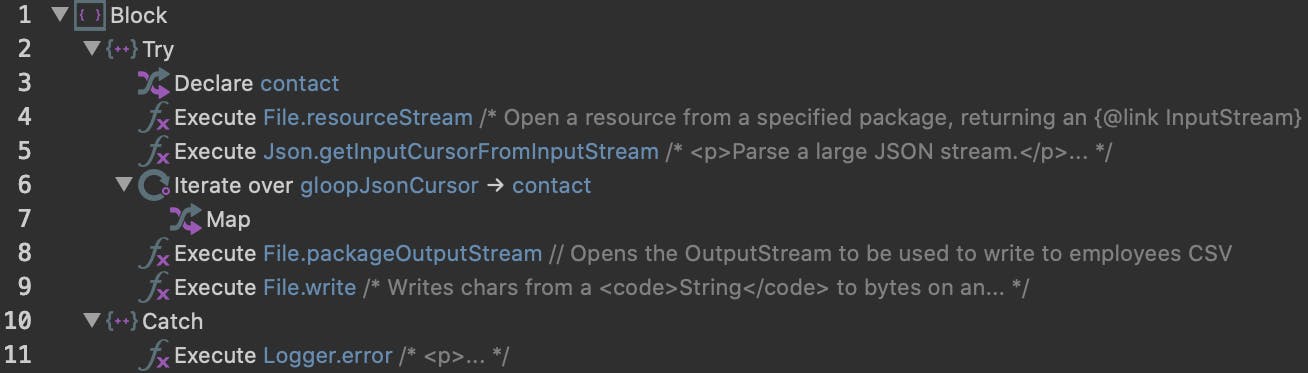The height and width of the screenshot is (373, 1308).
Task: Collapse the Catch step arrow
Action: pyautogui.click(x=92, y=321)
